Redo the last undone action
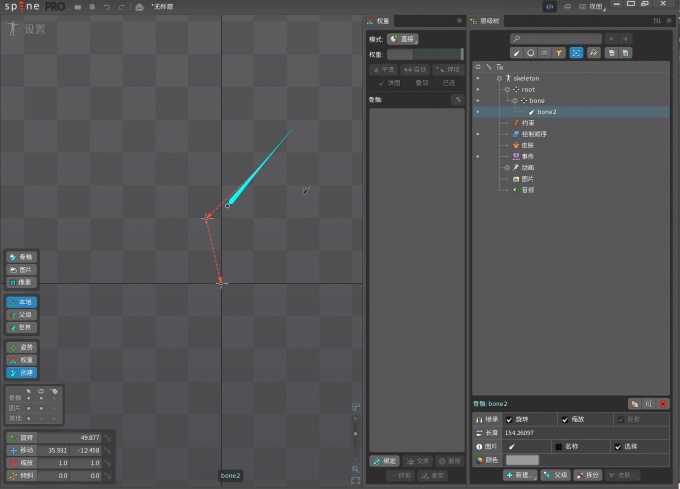680x489 pixels. 121,7
